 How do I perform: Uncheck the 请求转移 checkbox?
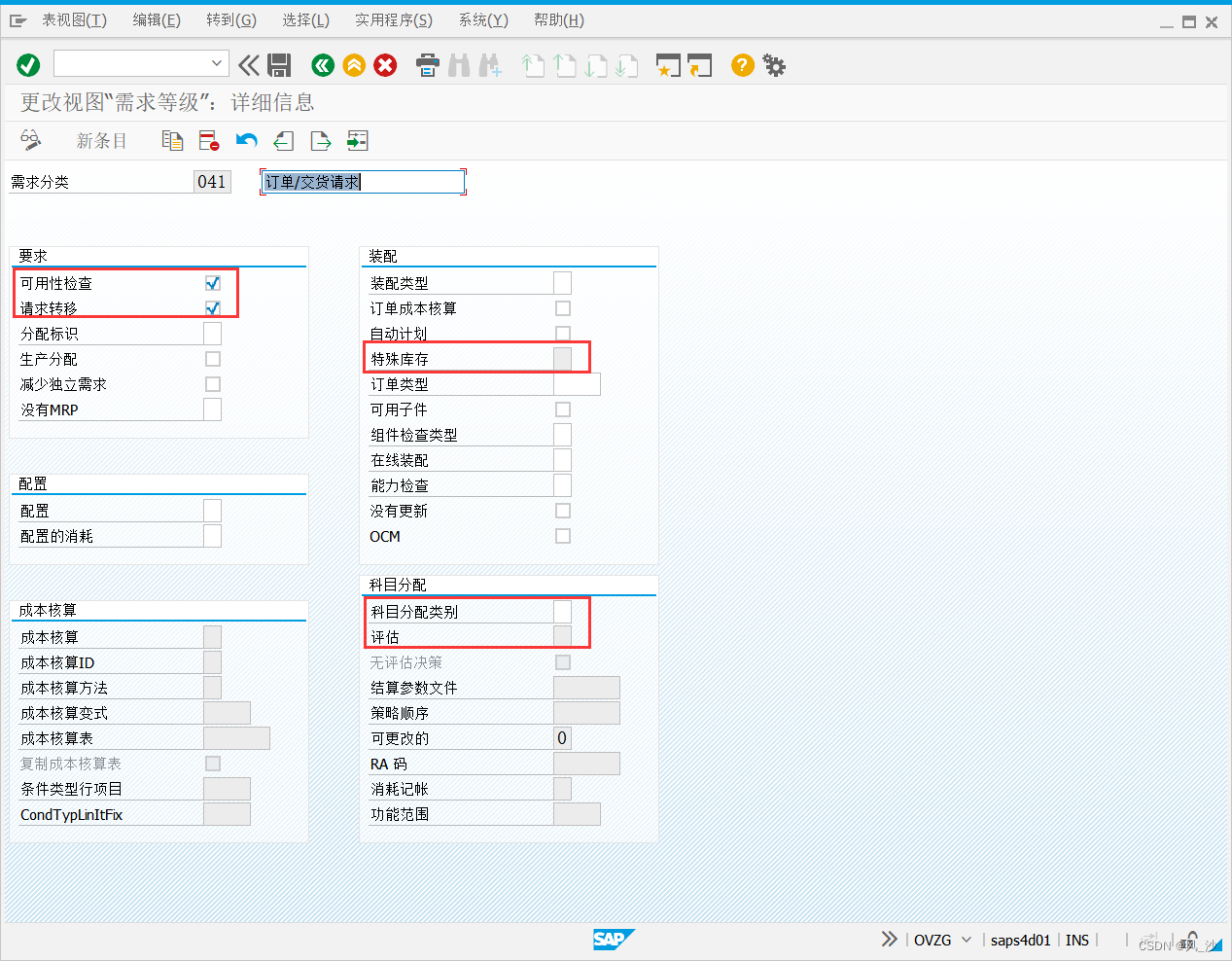[x=212, y=307]
